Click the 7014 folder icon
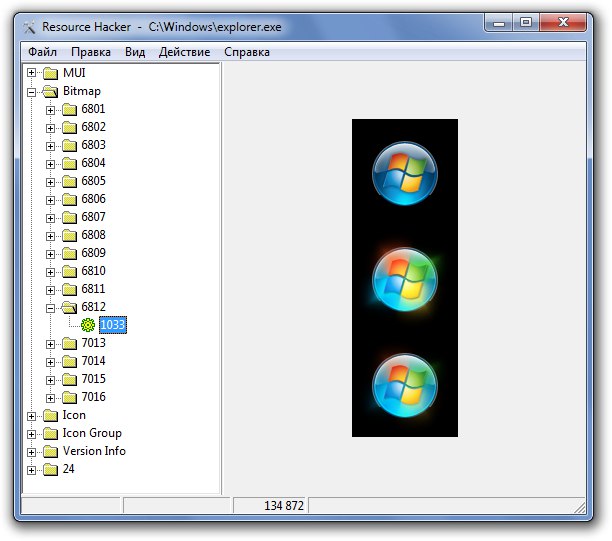Image resolution: width=612 pixels, height=541 pixels. point(69,361)
